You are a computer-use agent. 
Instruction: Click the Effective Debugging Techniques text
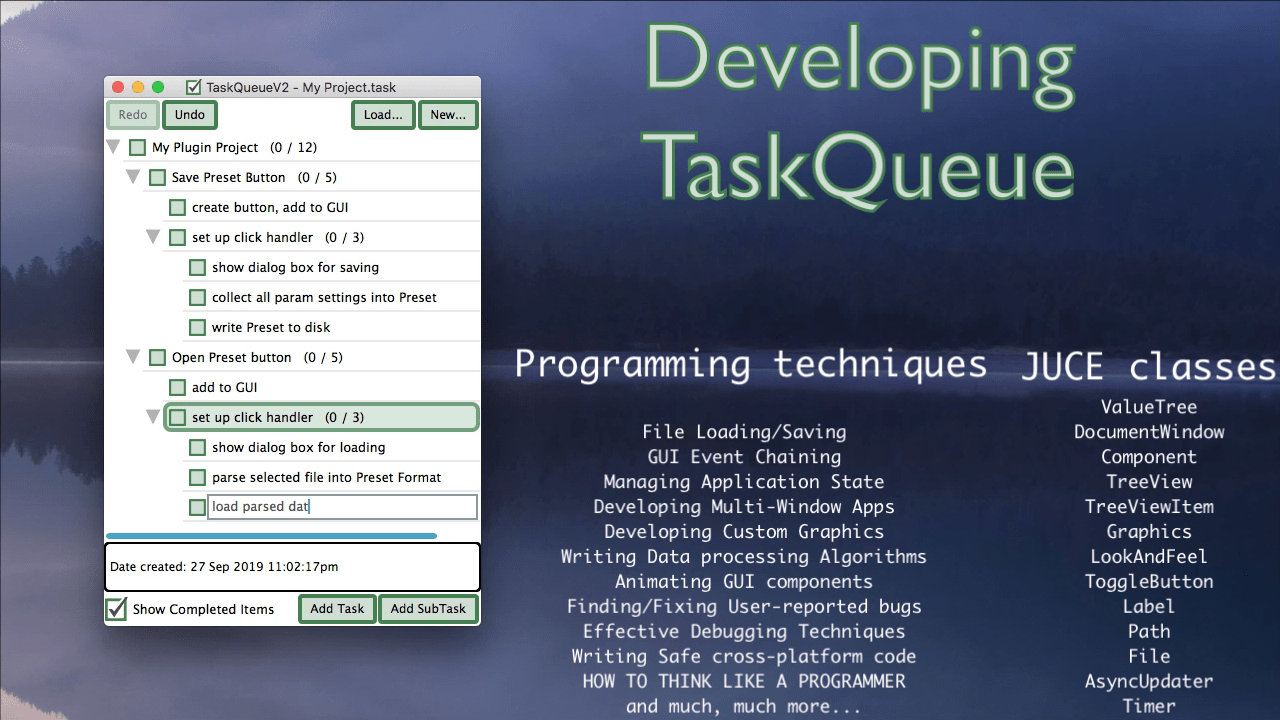tap(744, 632)
